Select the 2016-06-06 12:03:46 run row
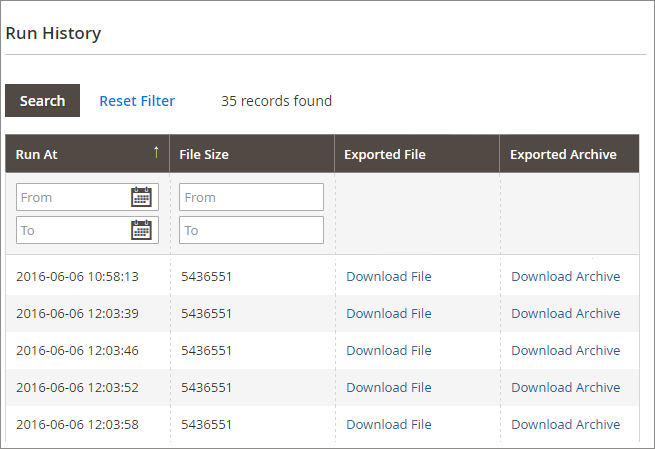Image resolution: width=655 pixels, height=449 pixels. pyautogui.click(x=77, y=350)
